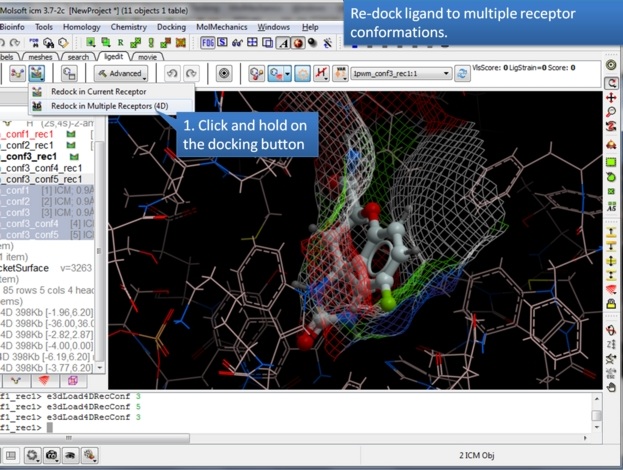Open the Docking menu
623x470 pixels.
point(176,27)
